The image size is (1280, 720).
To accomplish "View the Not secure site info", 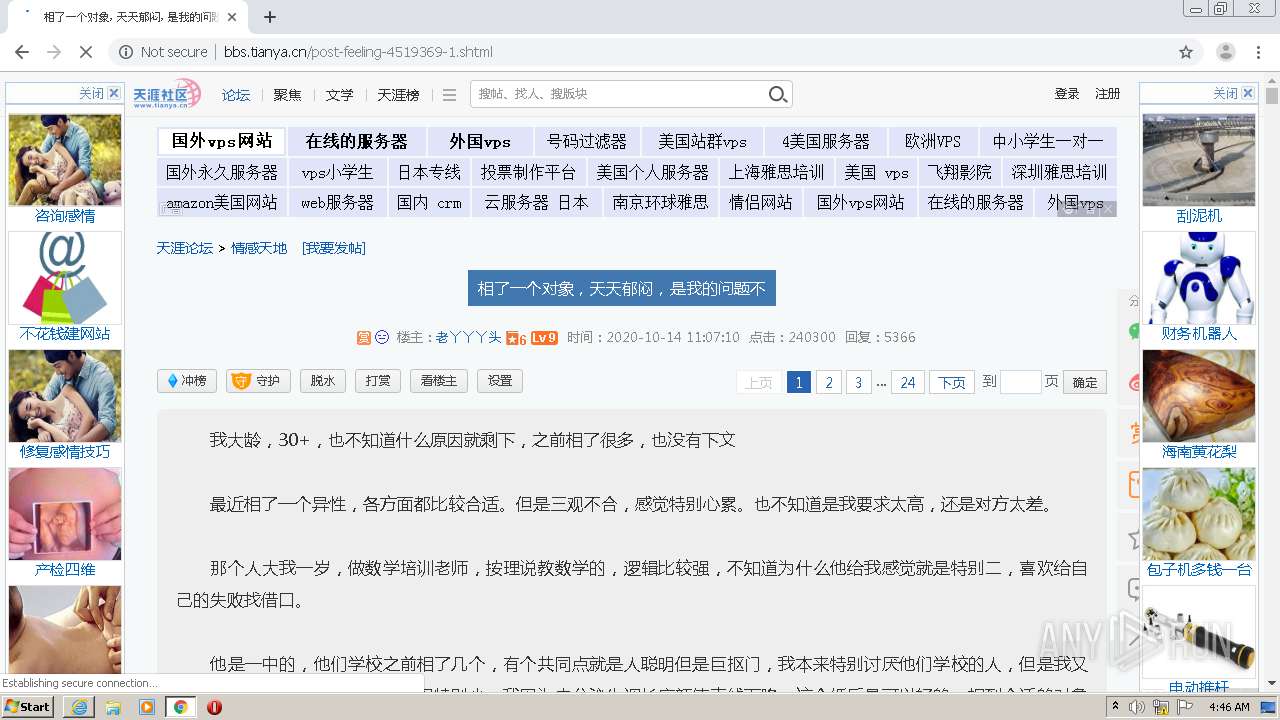I will [163, 52].
